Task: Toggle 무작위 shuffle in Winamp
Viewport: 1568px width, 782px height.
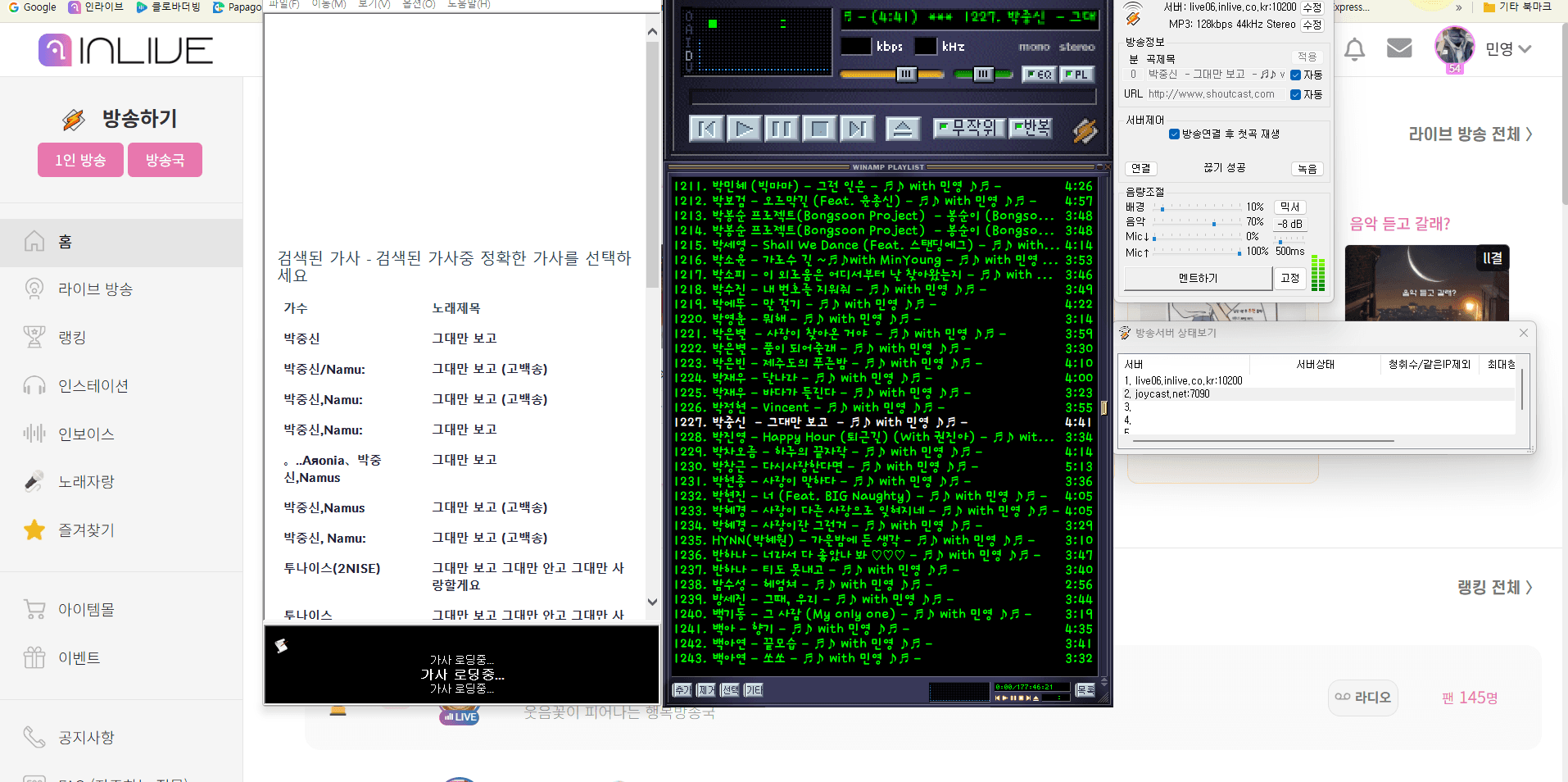Action: tap(969, 128)
